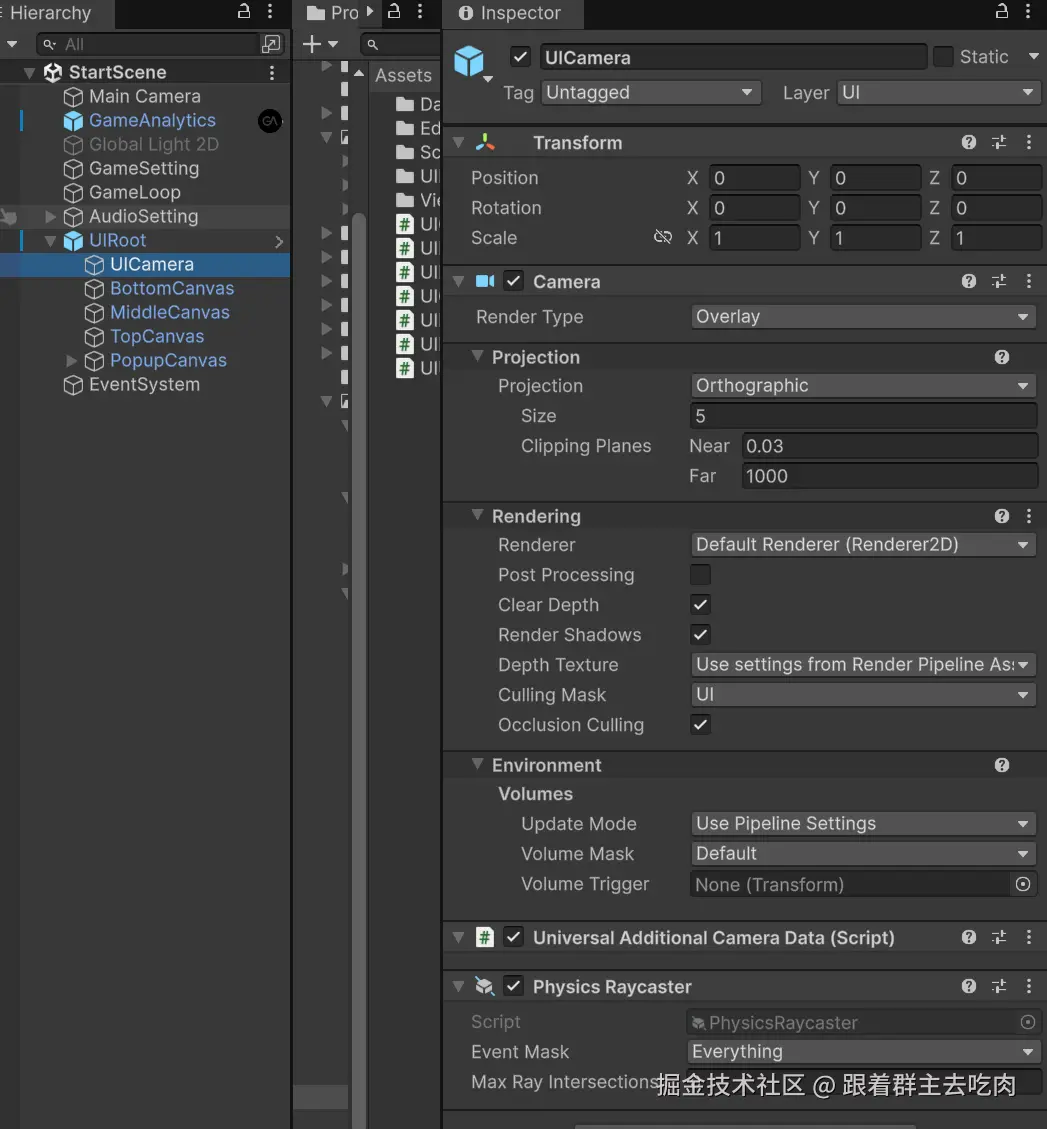The image size is (1047, 1129).
Task: Click the Hierarchy panel lock icon
Action: [244, 13]
